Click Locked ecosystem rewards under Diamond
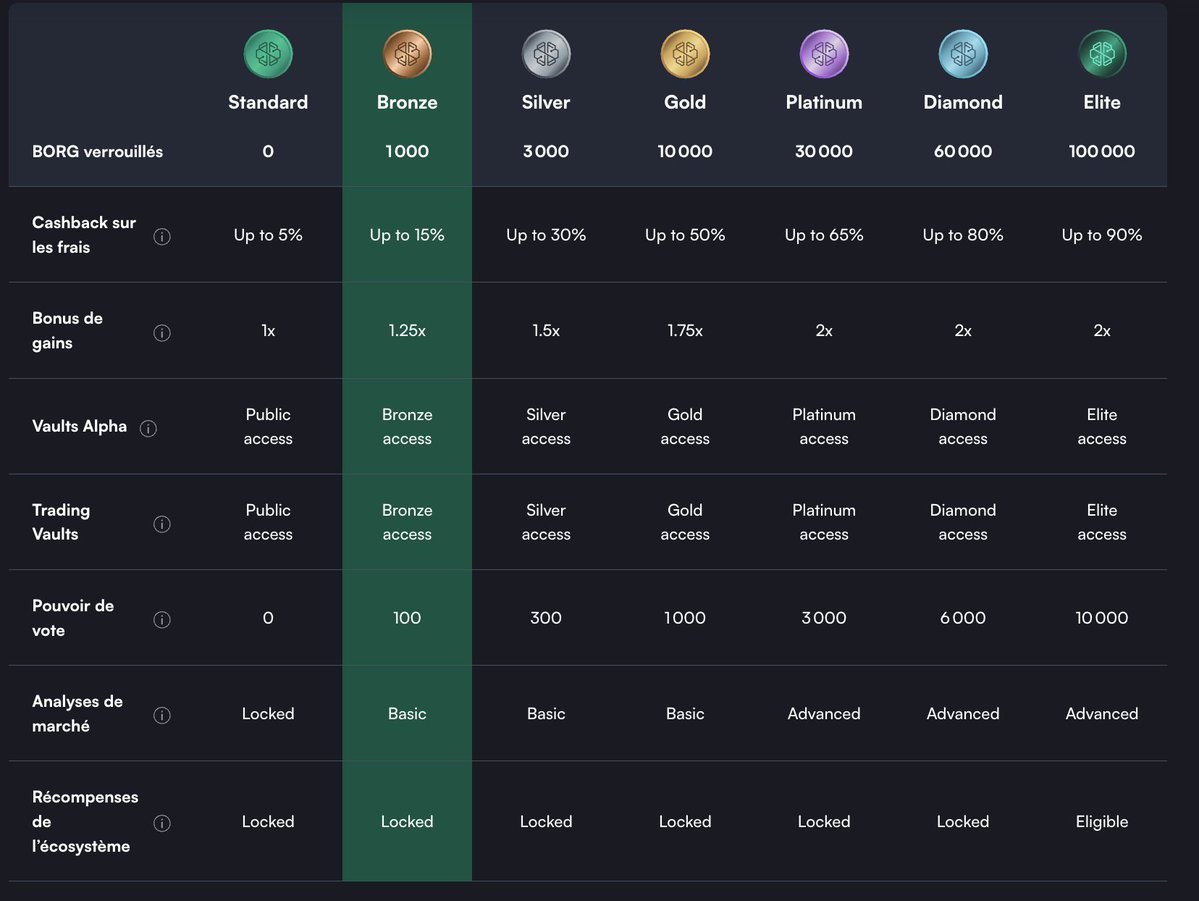This screenshot has width=1199, height=901. (963, 821)
